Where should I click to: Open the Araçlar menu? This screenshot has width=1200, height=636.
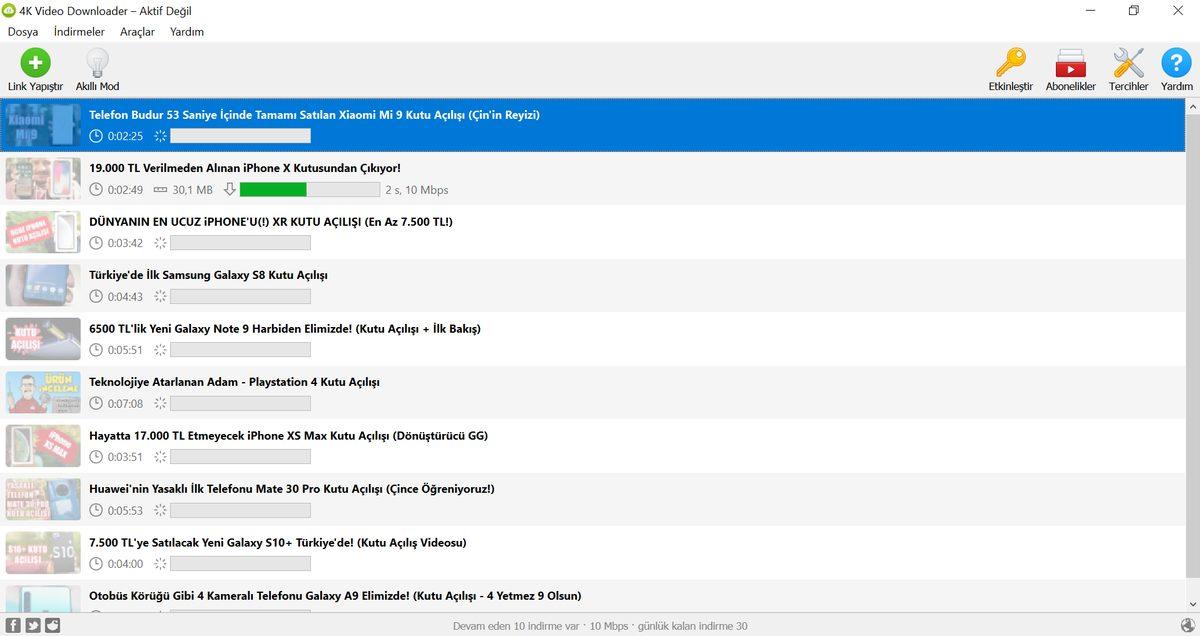click(137, 32)
